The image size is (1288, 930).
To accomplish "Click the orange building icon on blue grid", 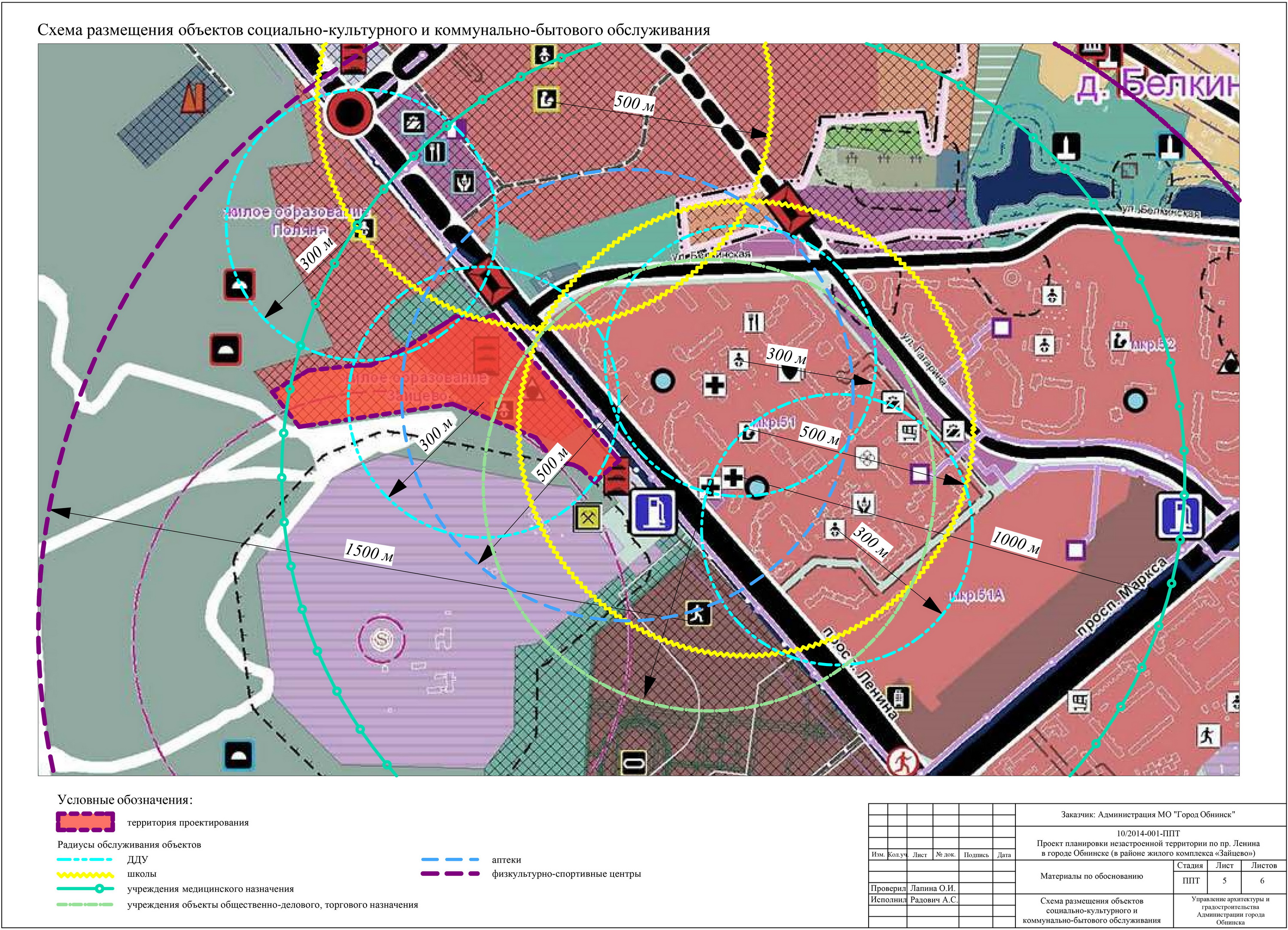I will [193, 99].
